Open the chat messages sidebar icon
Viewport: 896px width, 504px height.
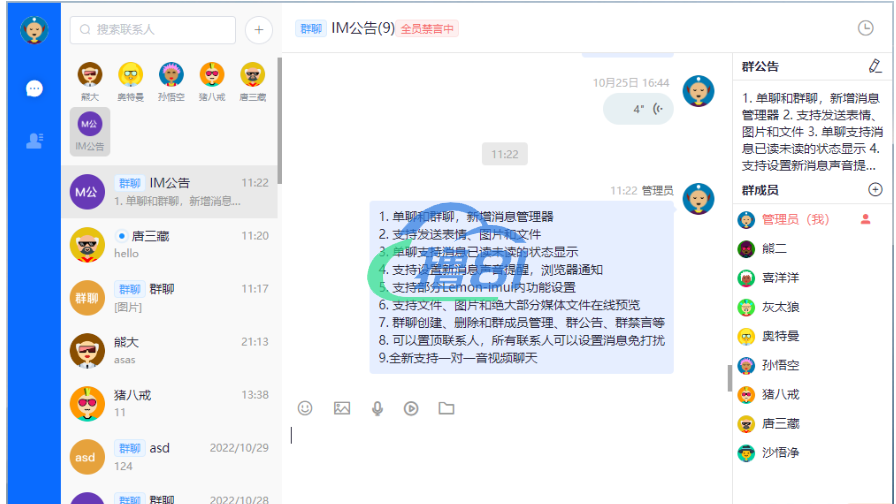click(x=35, y=89)
